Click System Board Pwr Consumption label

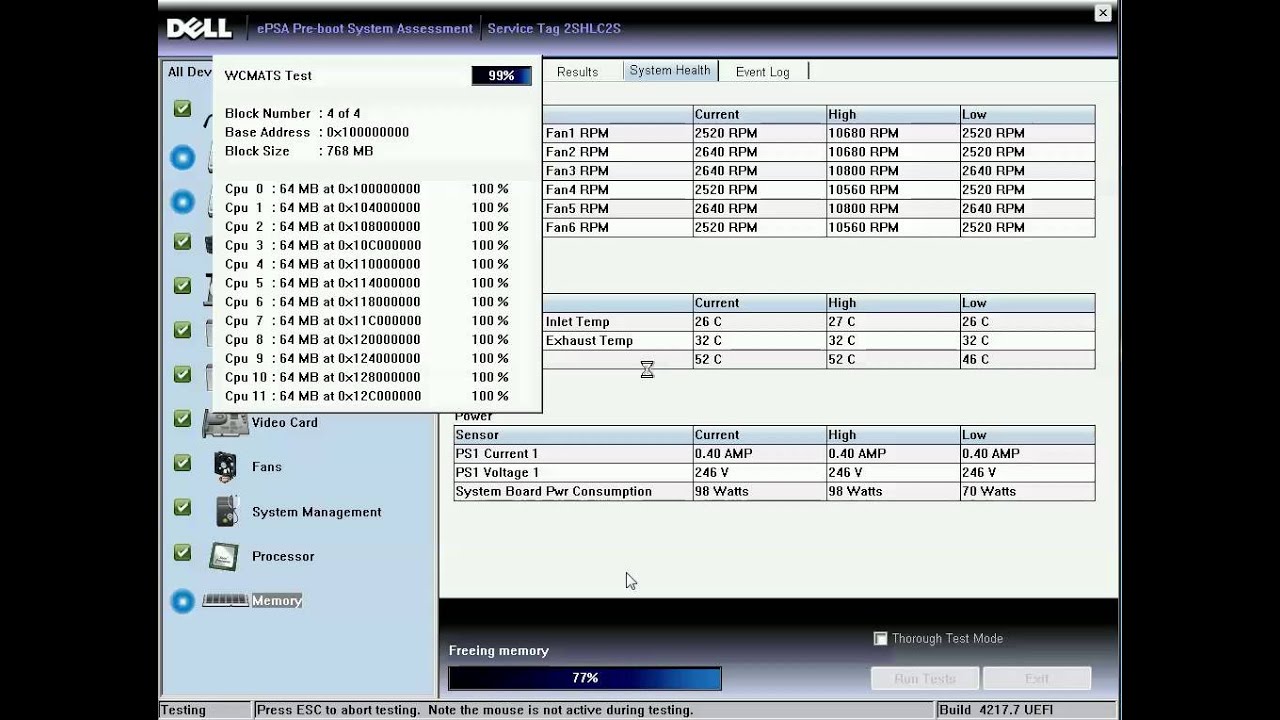[553, 492]
